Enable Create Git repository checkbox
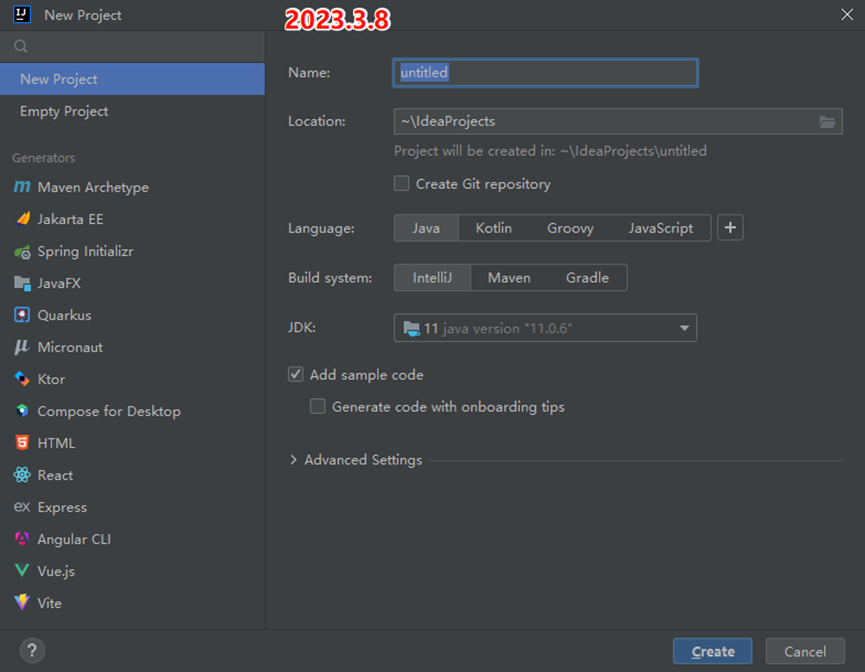Screen dimensions: 865x672 [x=402, y=183]
